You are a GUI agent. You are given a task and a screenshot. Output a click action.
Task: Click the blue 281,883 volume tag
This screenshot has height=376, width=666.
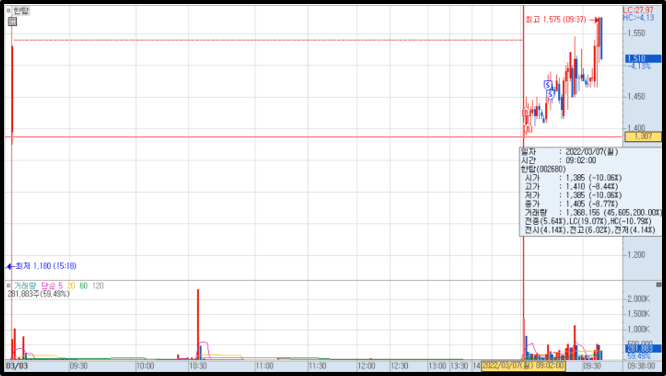[x=643, y=349]
